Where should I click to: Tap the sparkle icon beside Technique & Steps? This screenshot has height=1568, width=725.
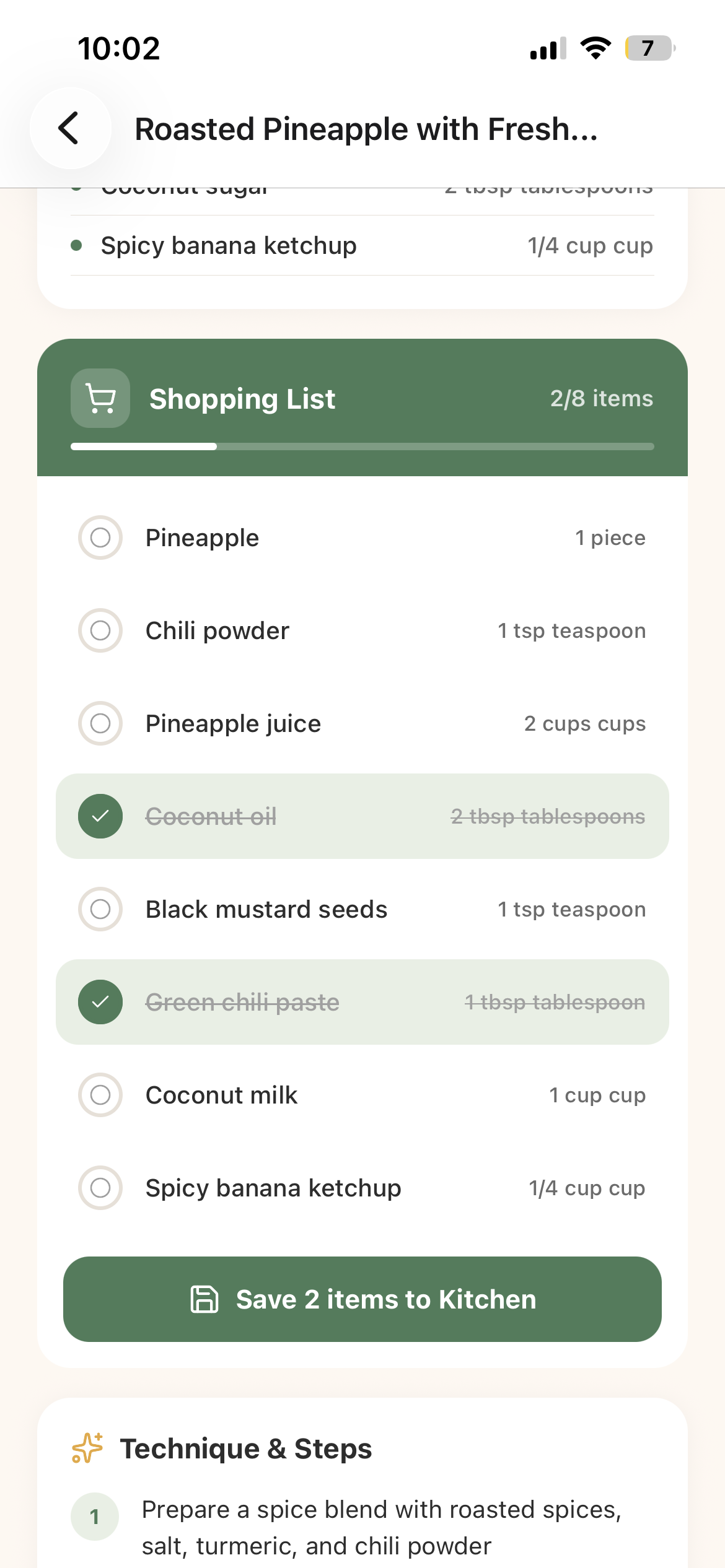(x=87, y=1448)
